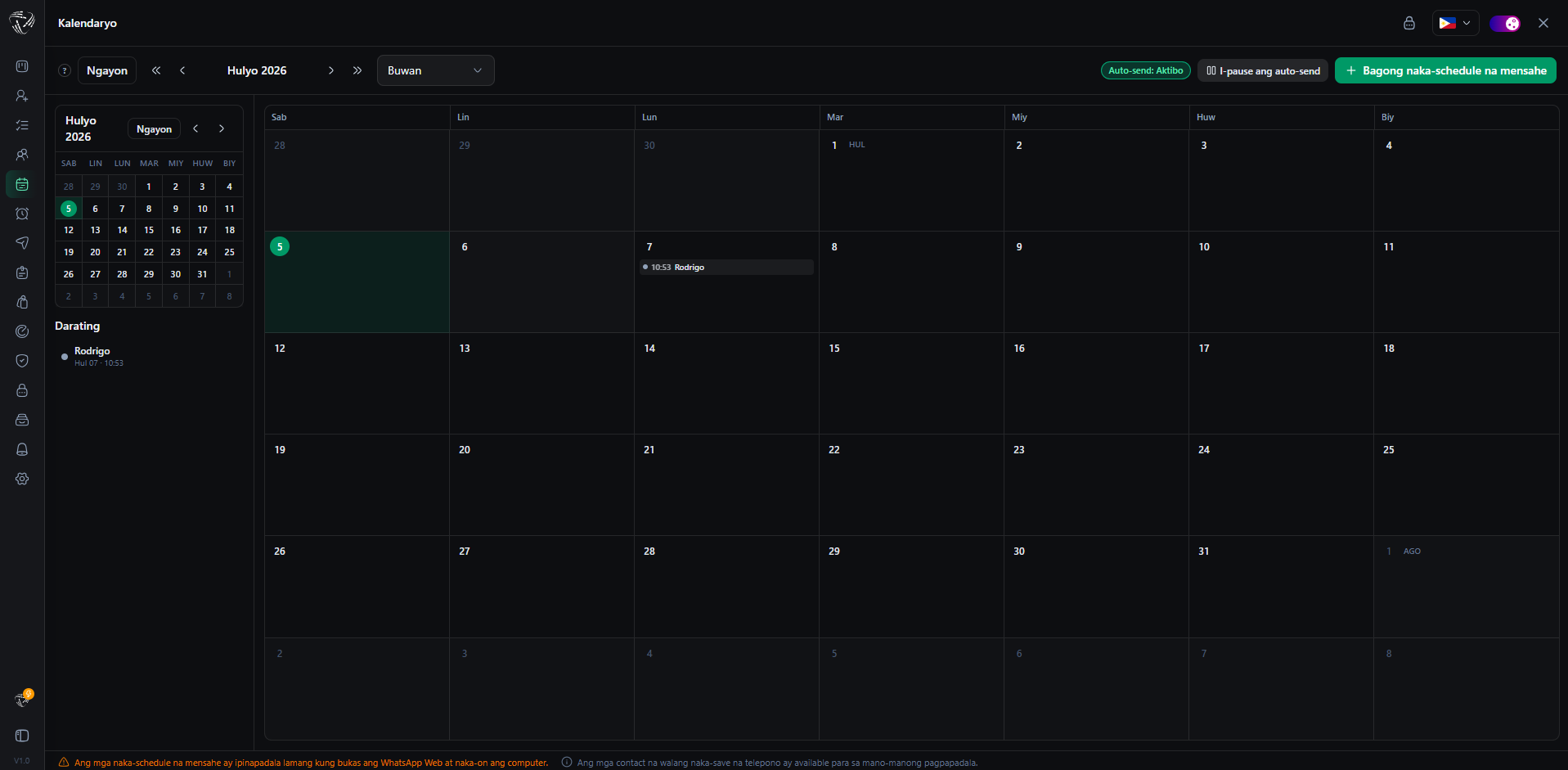
Task: Open the groups people icon in the sidebar
Action: click(22, 155)
